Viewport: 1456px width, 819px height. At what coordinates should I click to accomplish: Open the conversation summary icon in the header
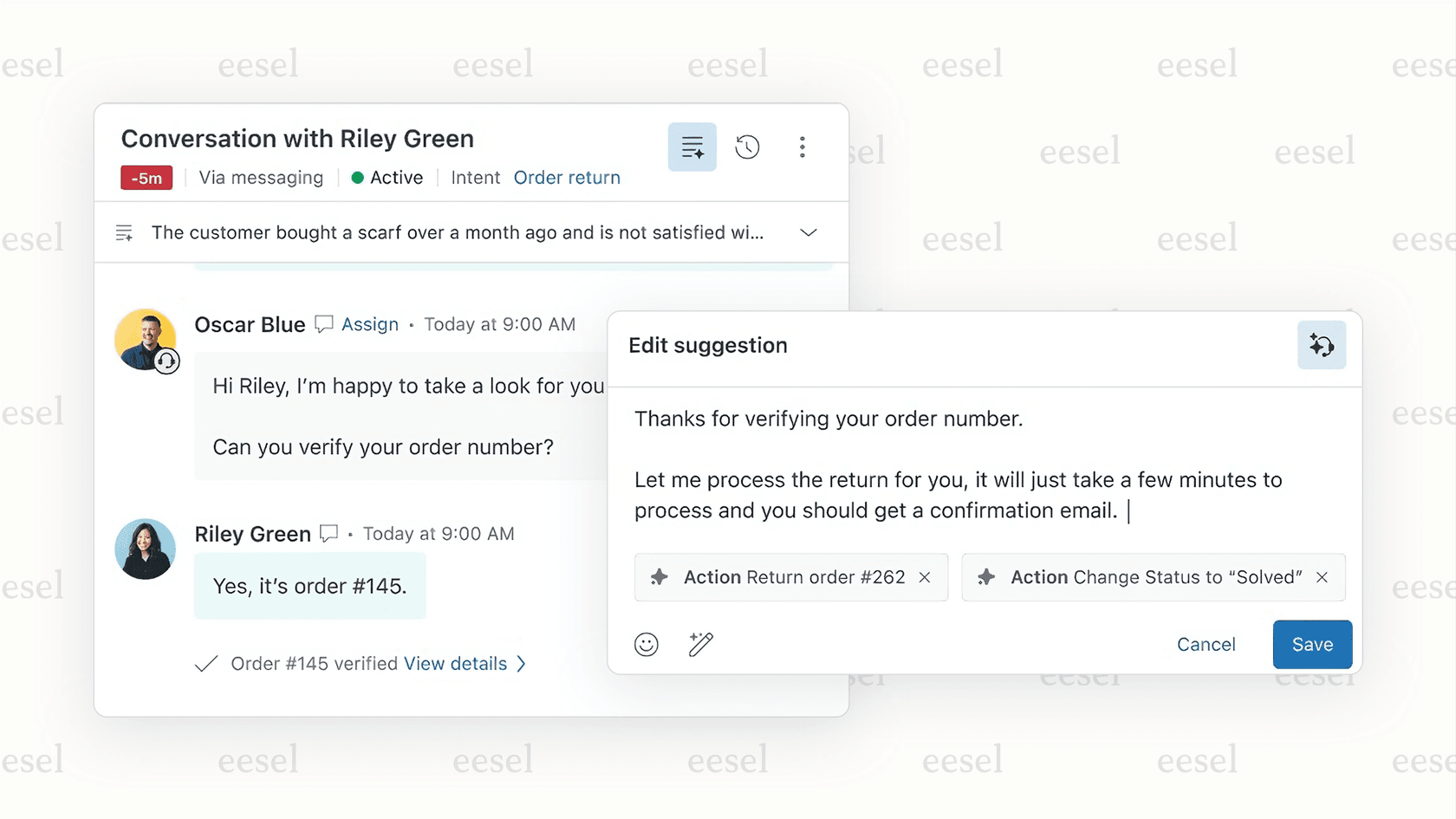pos(692,146)
